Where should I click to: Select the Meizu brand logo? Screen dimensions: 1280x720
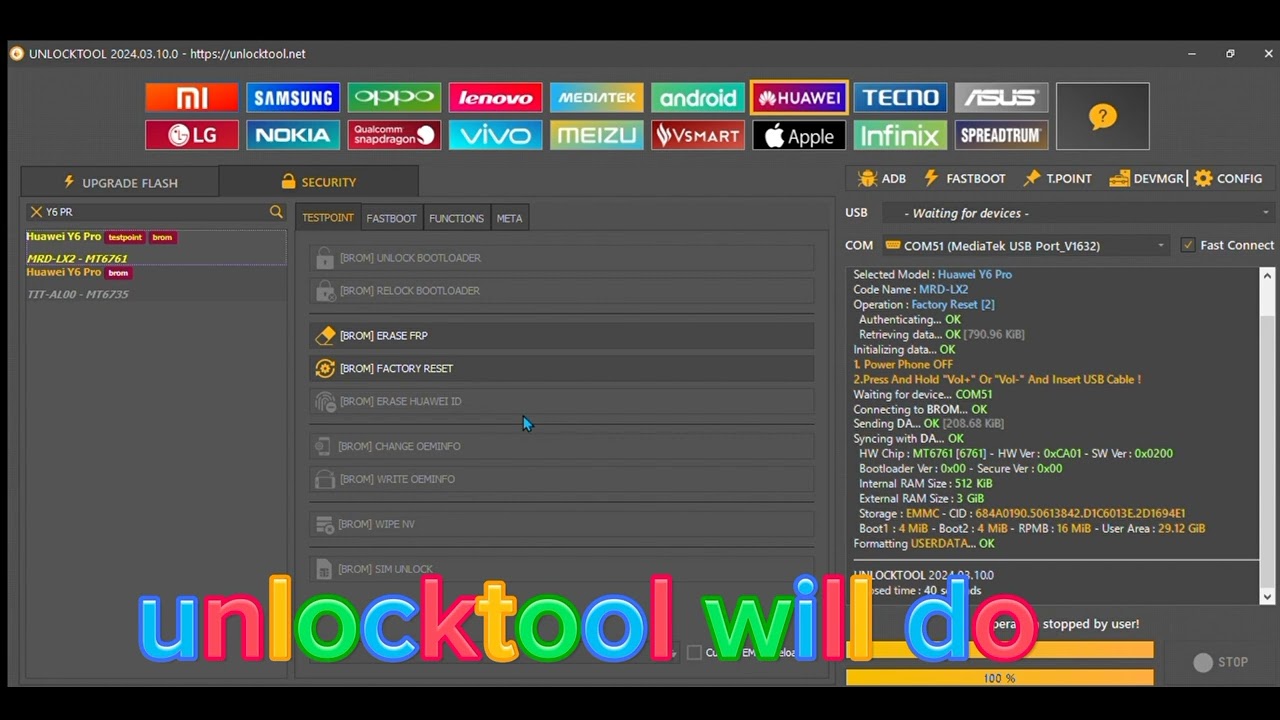click(596, 135)
